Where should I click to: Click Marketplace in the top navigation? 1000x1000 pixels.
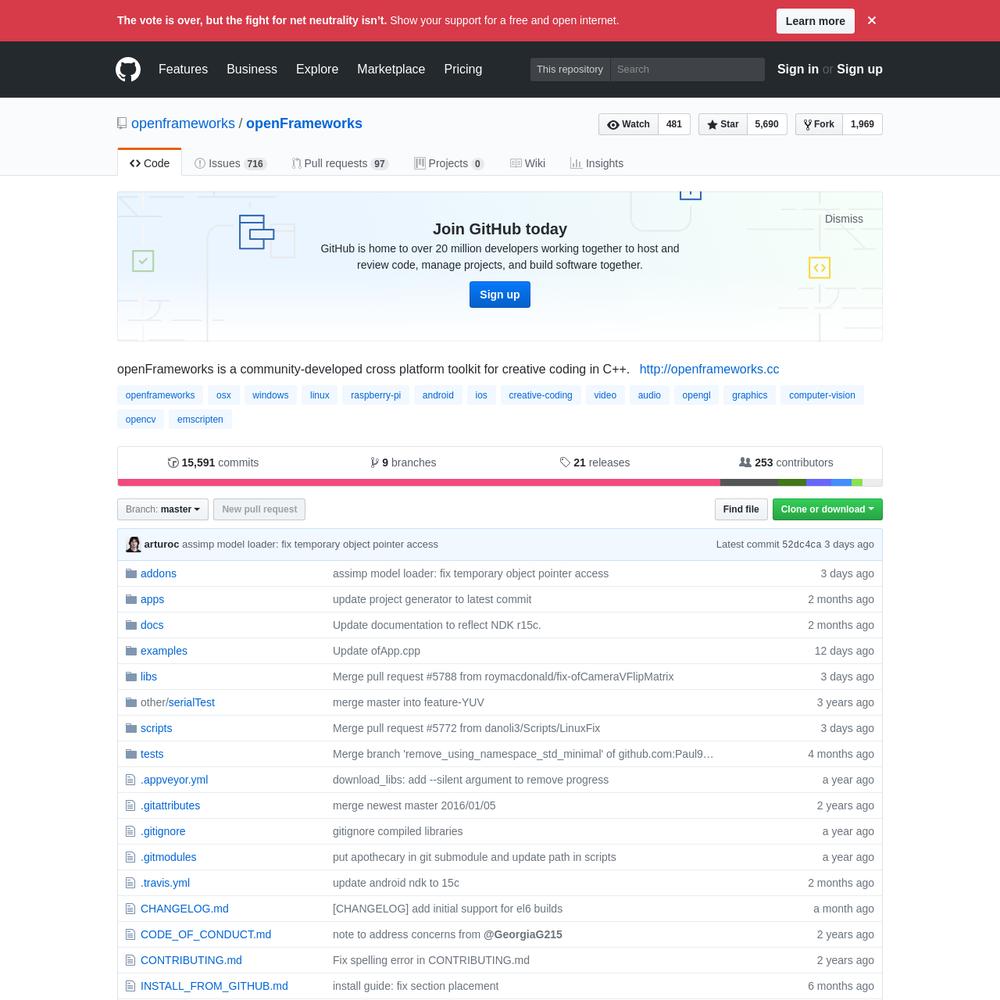391,69
